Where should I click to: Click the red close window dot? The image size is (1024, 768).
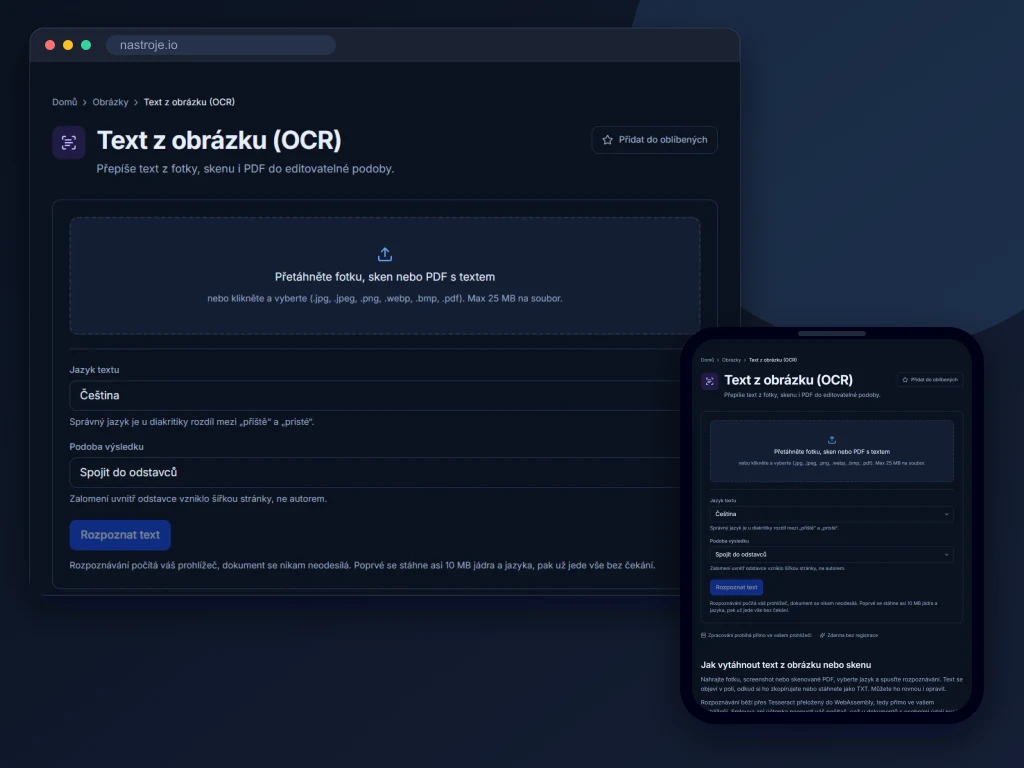click(x=50, y=45)
